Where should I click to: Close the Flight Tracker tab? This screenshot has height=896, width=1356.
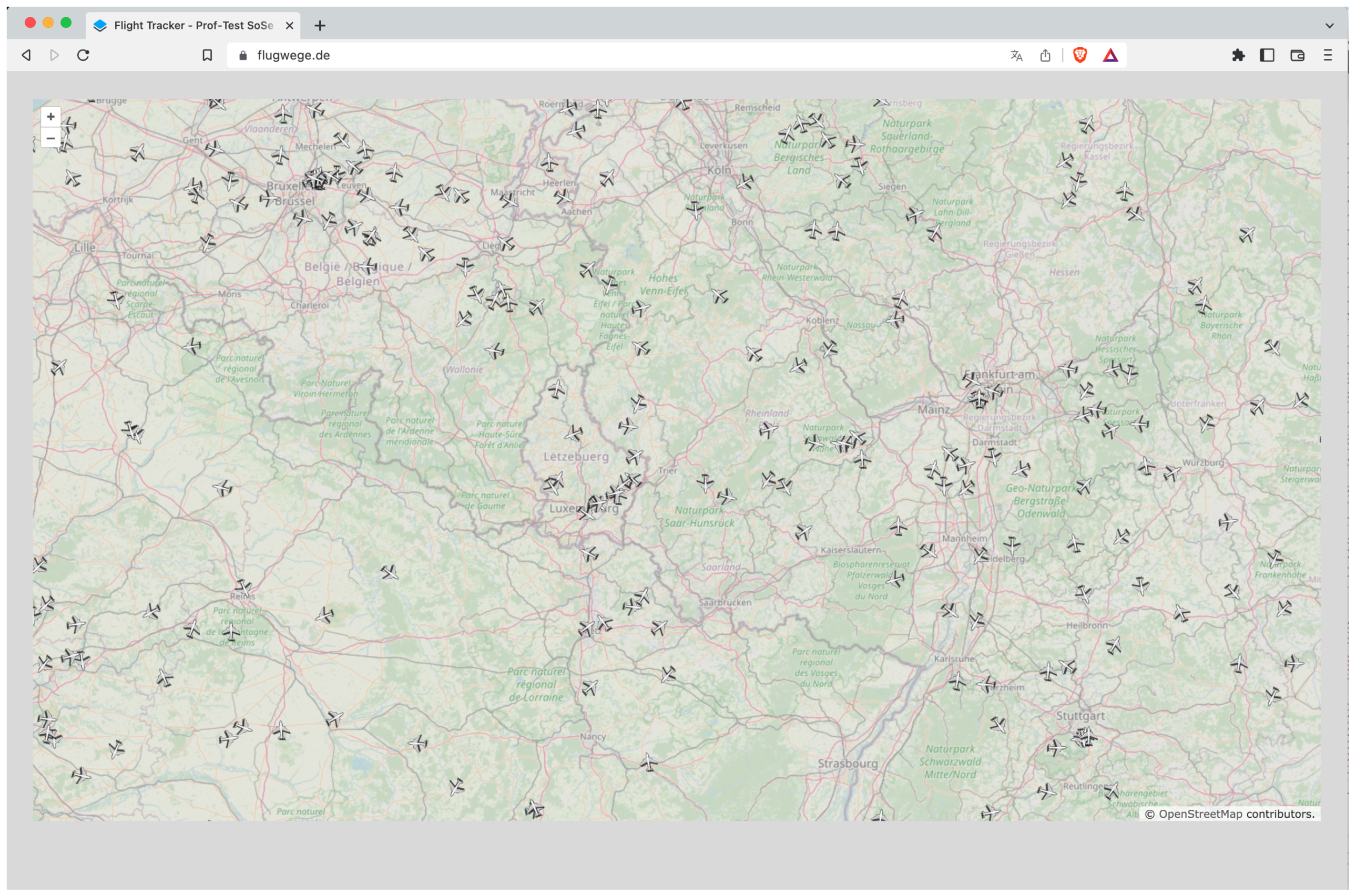click(x=289, y=26)
